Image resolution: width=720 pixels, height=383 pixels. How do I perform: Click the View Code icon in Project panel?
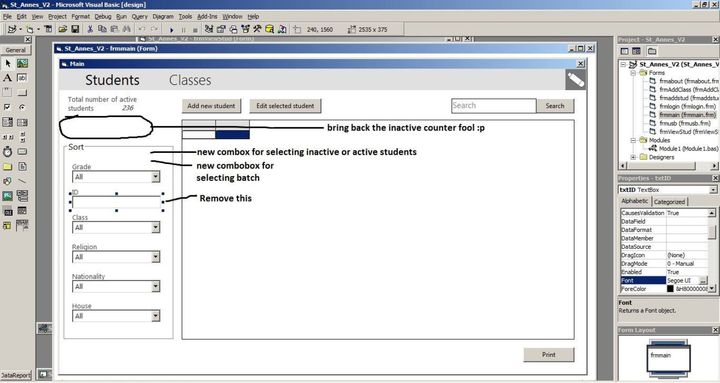[624, 51]
